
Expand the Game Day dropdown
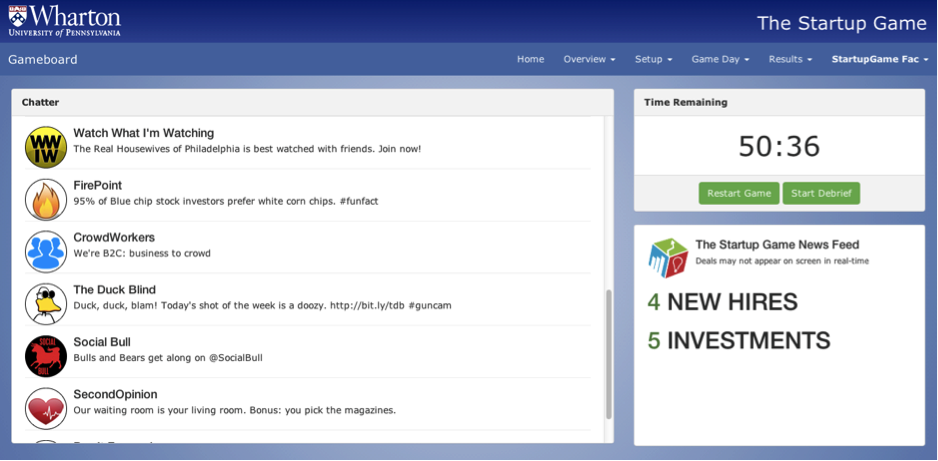720,59
